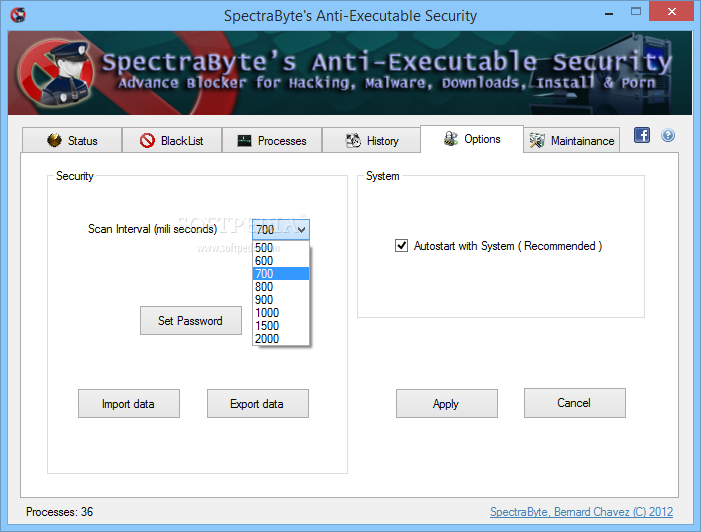Click the Processes: 36 status text
The image size is (701, 532).
(x=59, y=512)
